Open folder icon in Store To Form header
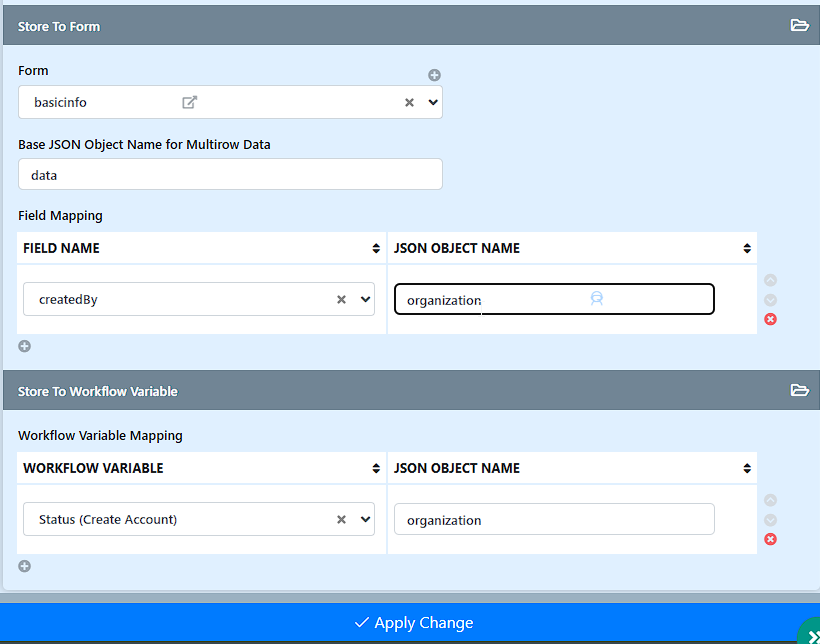 click(799, 25)
